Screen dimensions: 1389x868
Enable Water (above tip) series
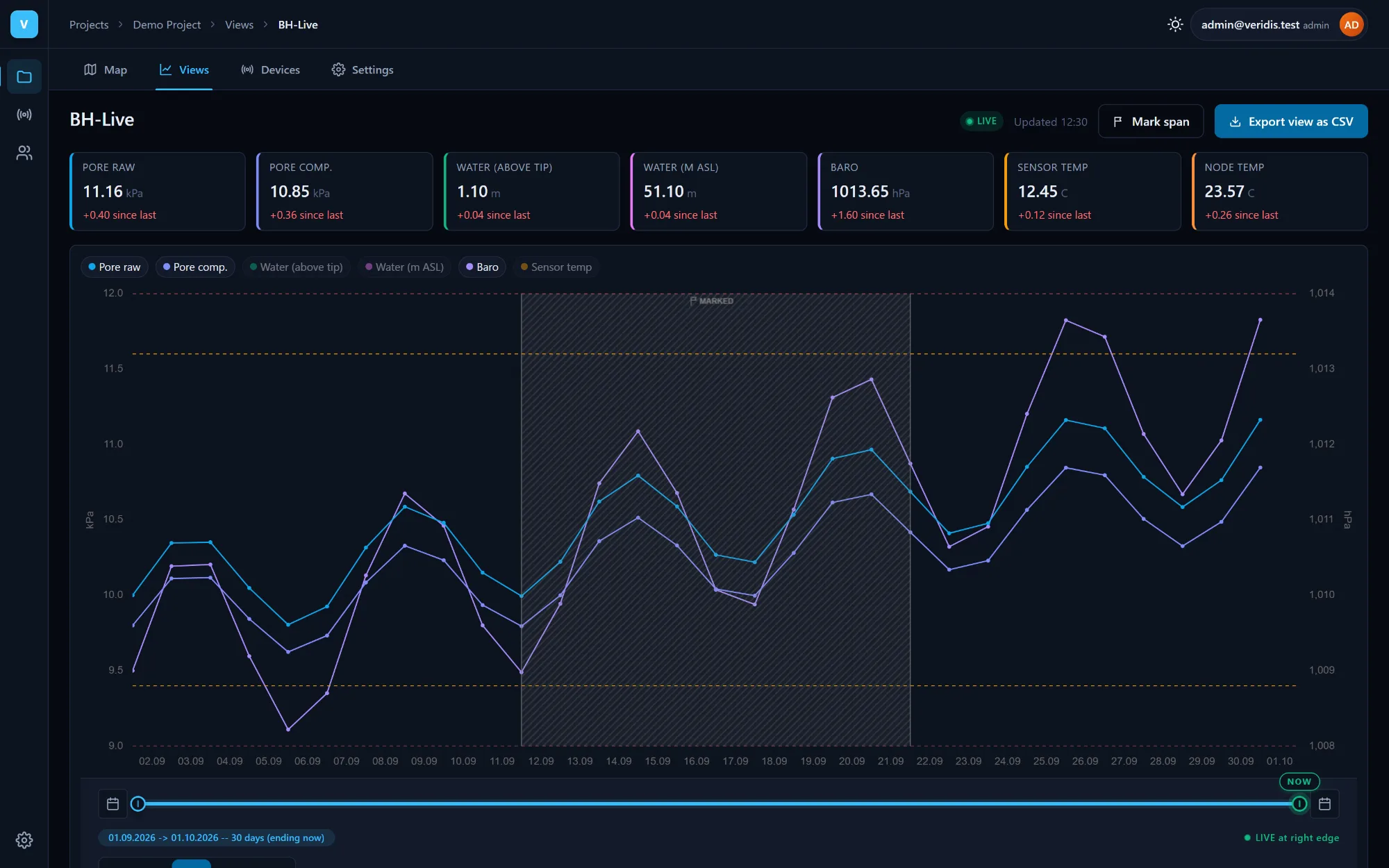click(x=297, y=267)
